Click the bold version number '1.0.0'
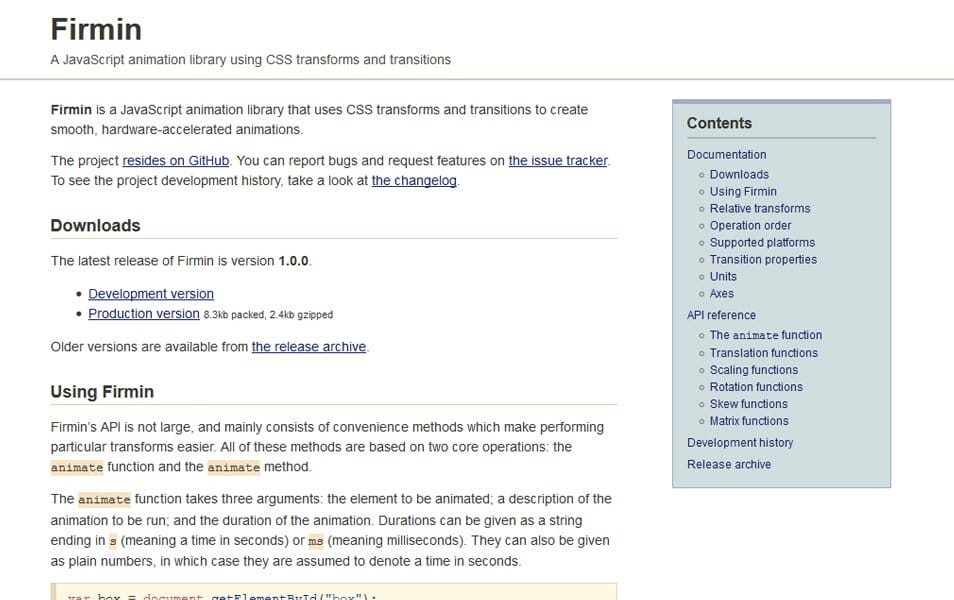 coord(293,261)
